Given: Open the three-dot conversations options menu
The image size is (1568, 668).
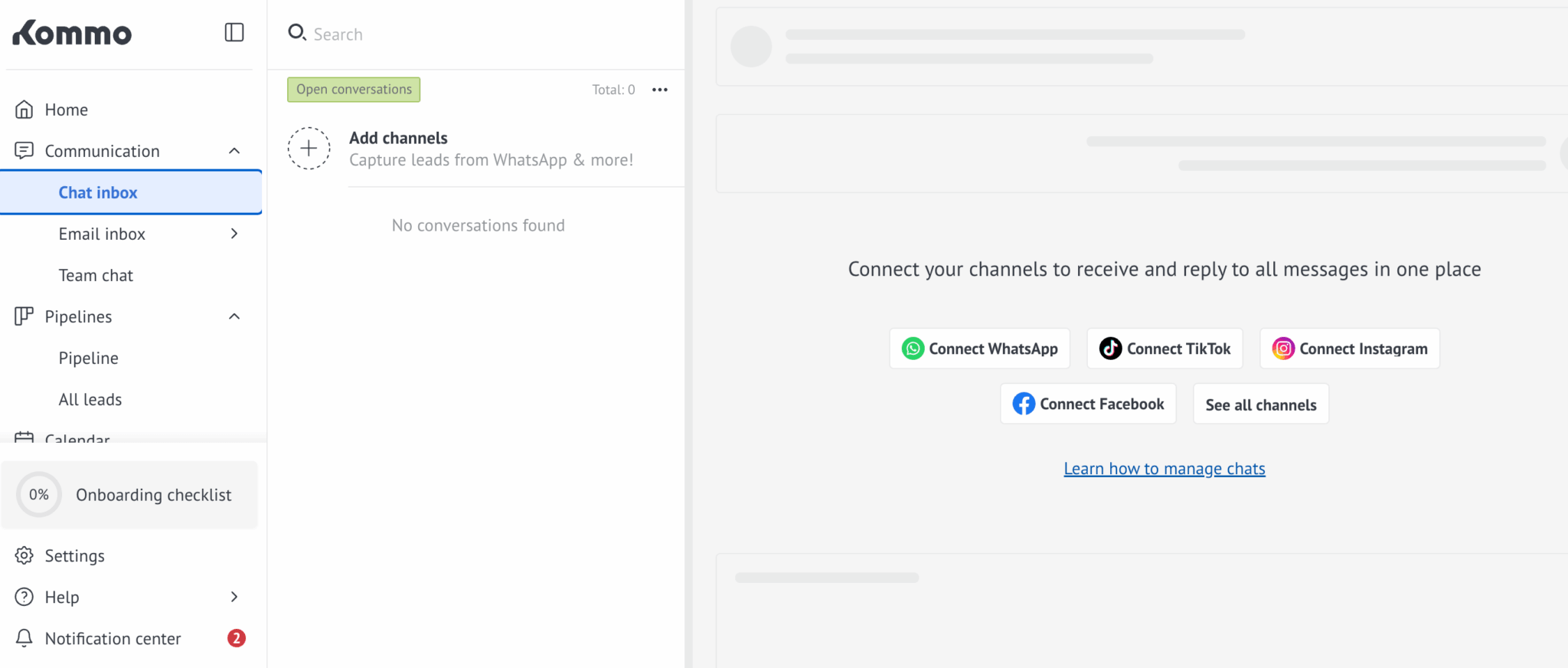Looking at the screenshot, I should pyautogui.click(x=660, y=90).
